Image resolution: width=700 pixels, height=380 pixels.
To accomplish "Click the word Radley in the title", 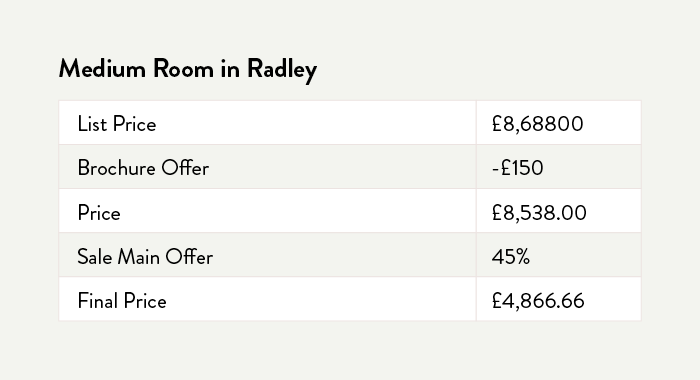I will [282, 70].
